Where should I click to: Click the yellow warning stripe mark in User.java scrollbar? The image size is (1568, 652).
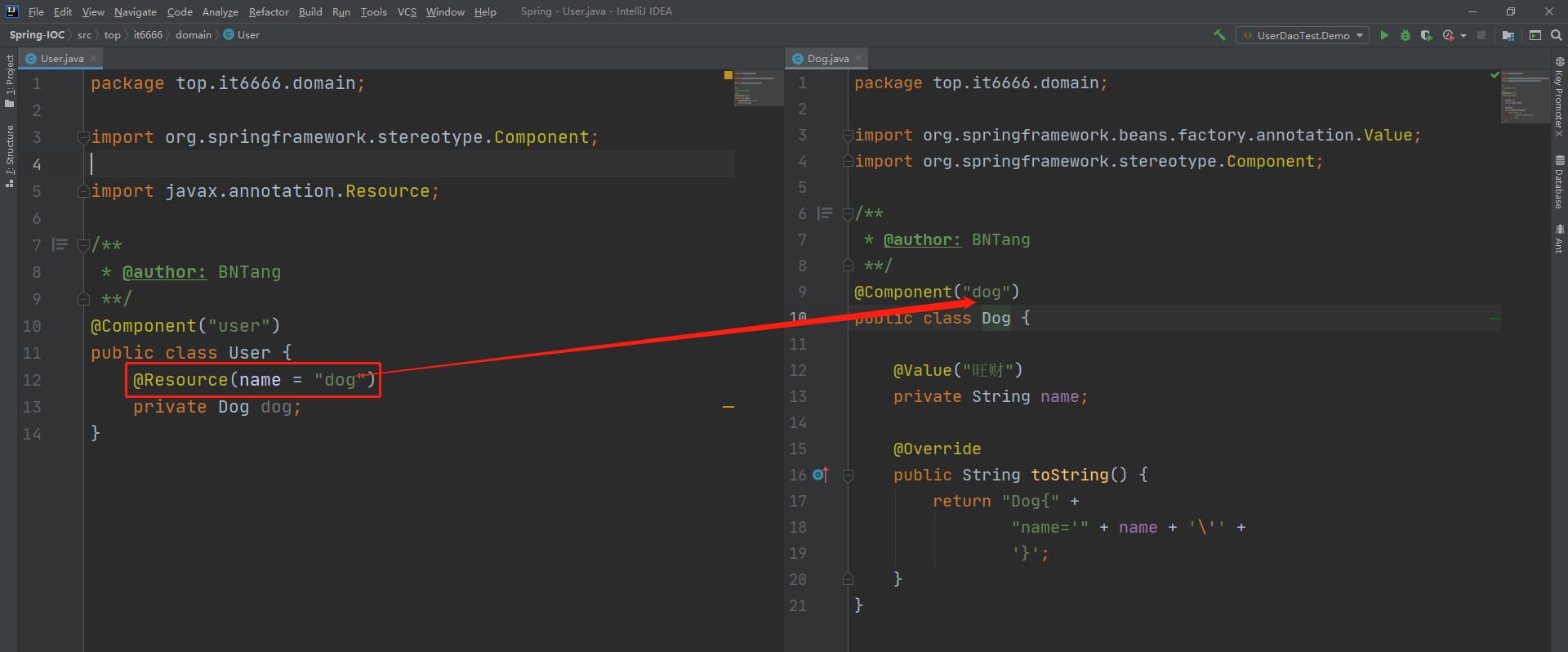[x=728, y=407]
